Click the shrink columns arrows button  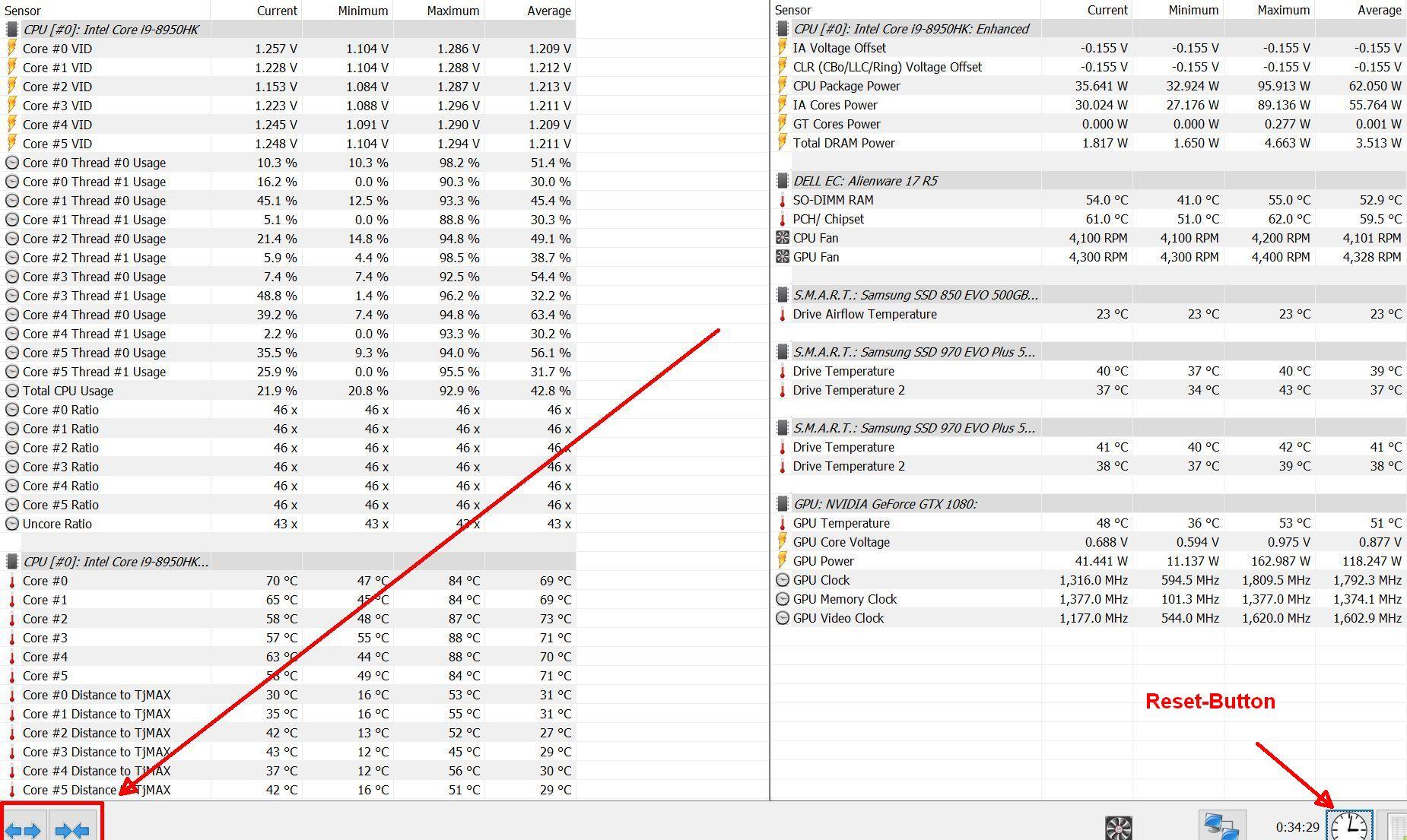click(73, 827)
